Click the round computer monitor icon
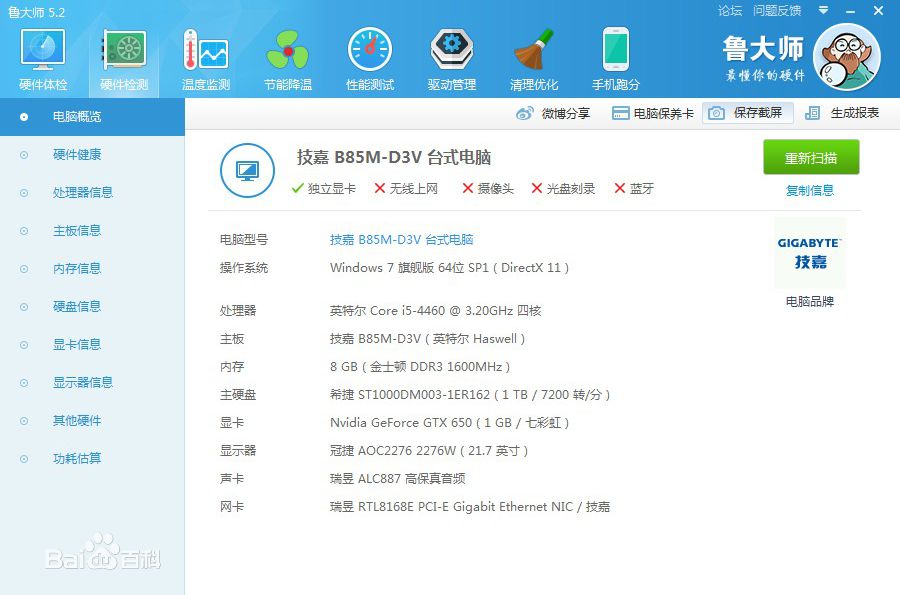Image resolution: width=900 pixels, height=595 pixels. [247, 170]
